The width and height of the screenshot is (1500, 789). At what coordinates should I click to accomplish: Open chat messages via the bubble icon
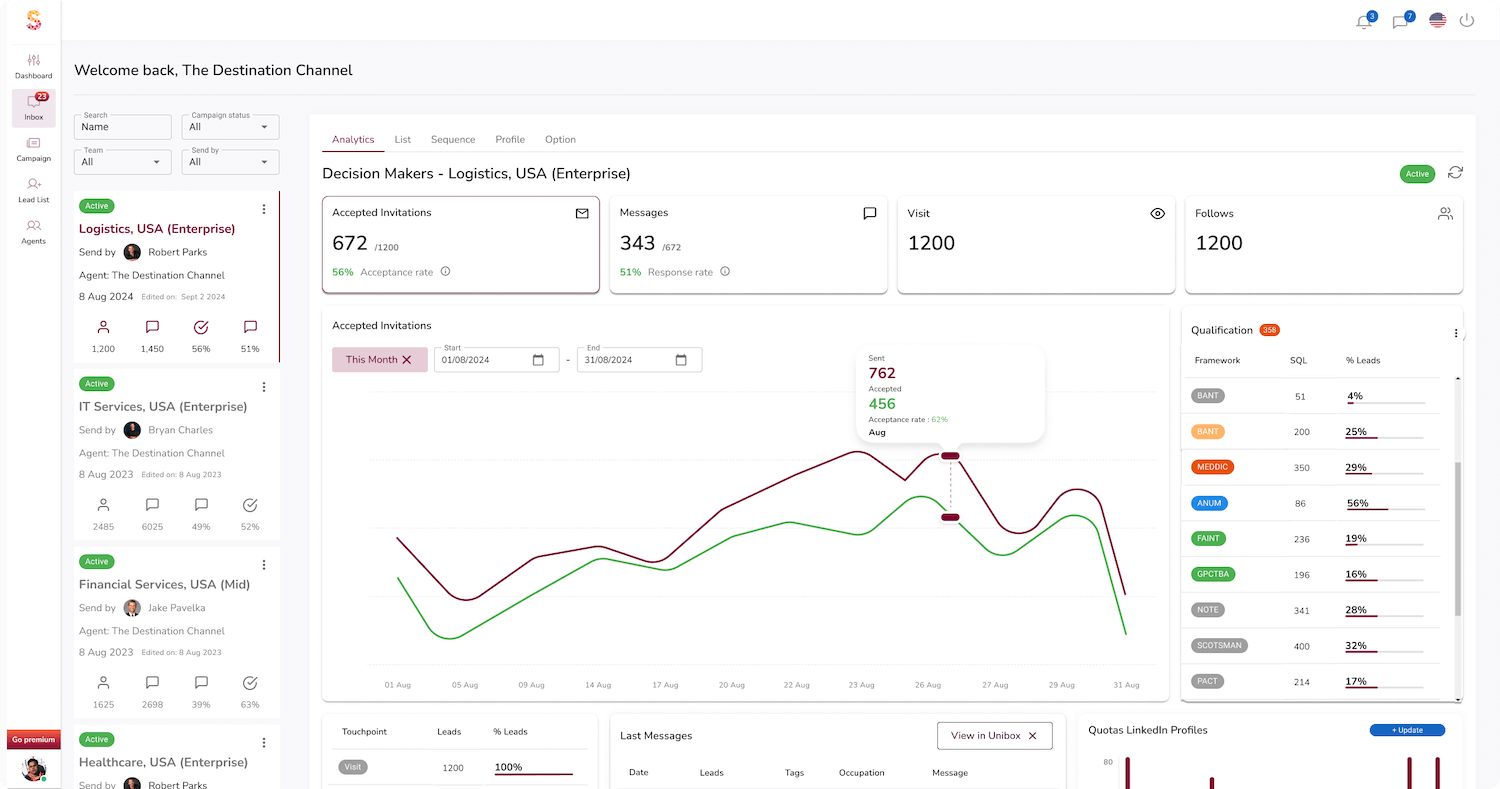click(x=1401, y=19)
